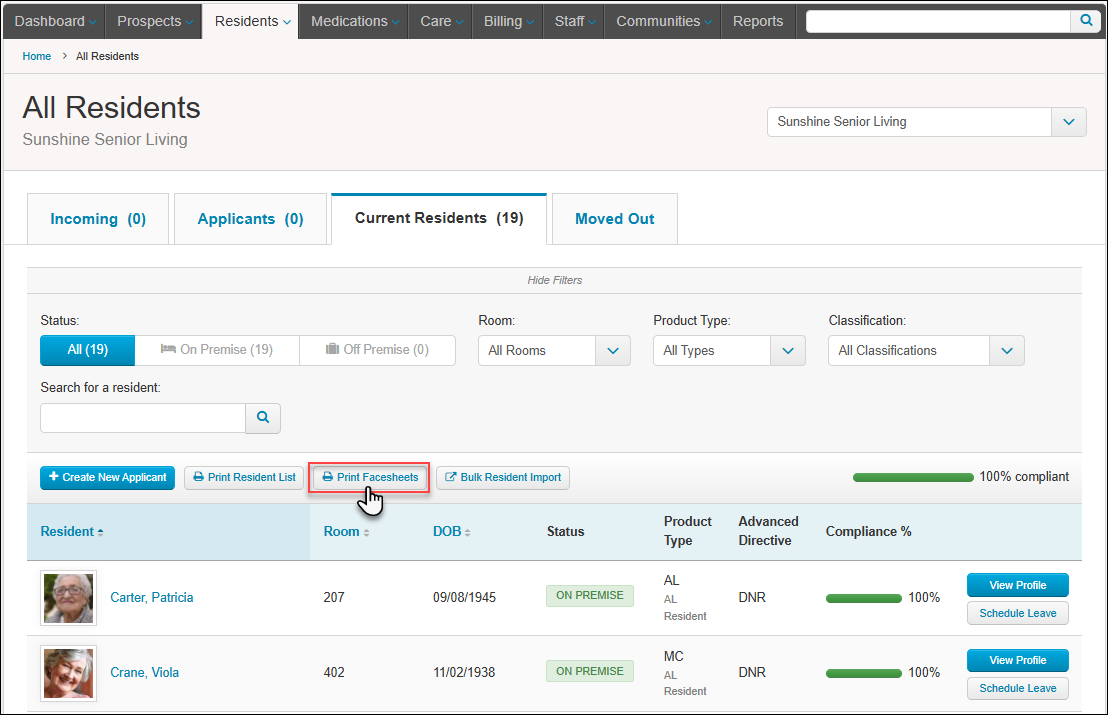Open the Dashboard menu

[55, 21]
